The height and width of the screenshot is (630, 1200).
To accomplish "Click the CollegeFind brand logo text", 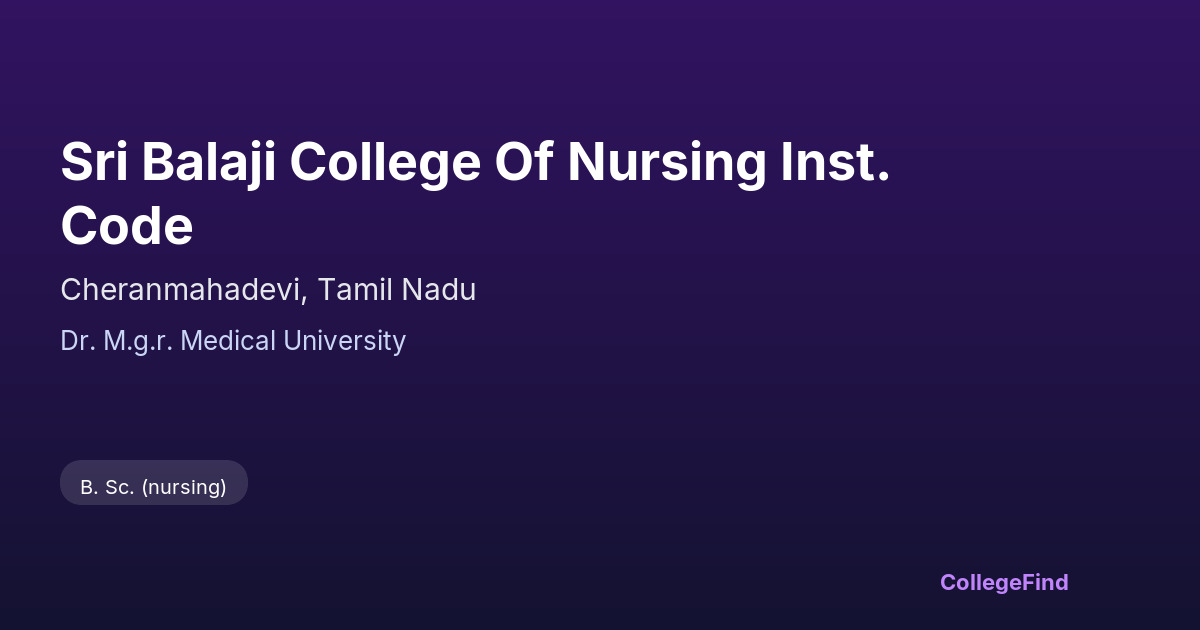I will point(1003,582).
